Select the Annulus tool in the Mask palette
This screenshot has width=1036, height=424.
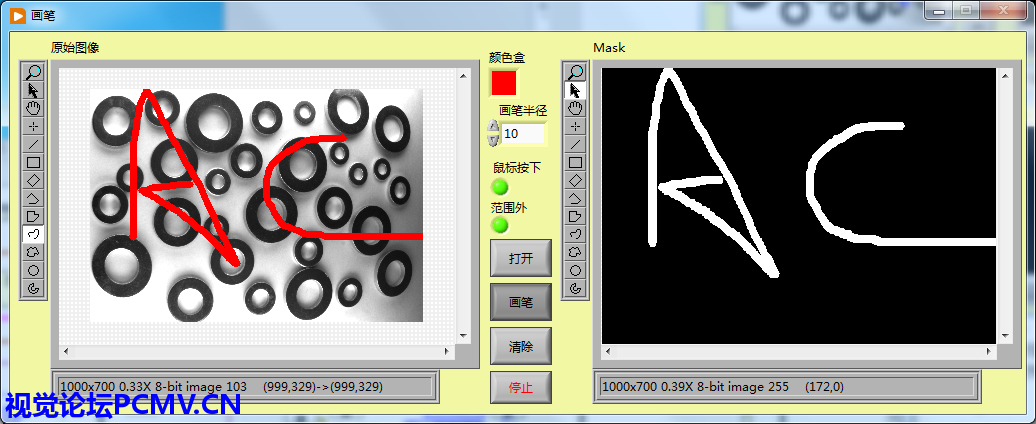point(575,288)
